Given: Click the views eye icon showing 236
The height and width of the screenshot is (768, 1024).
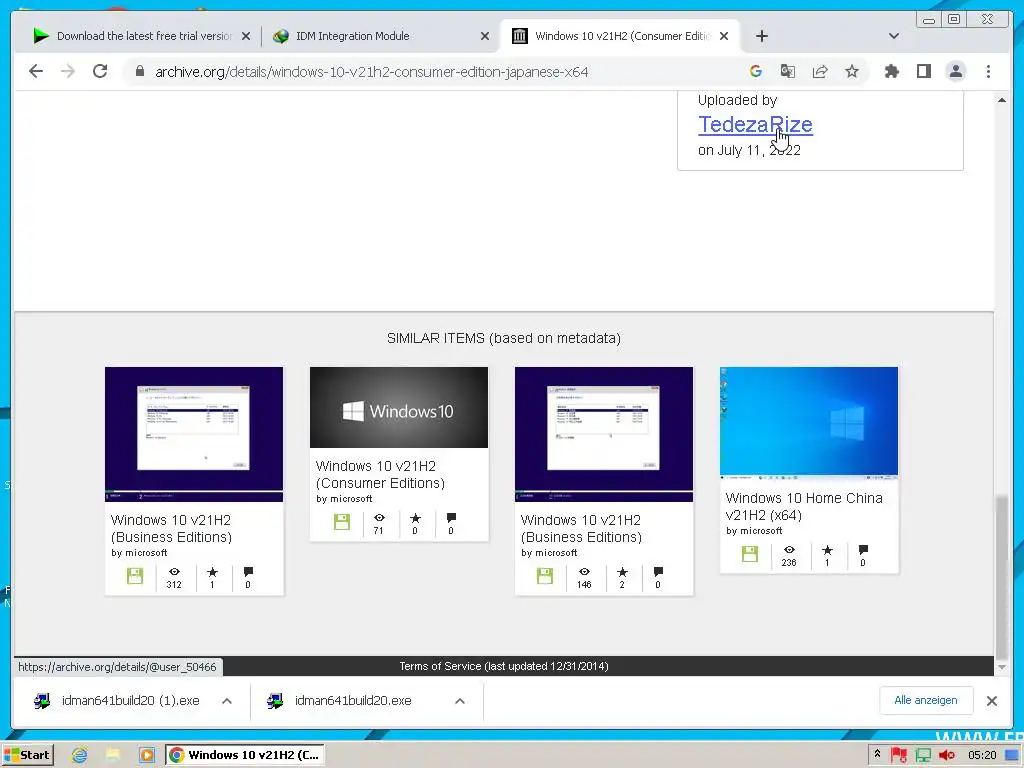Looking at the screenshot, I should click(789, 549).
